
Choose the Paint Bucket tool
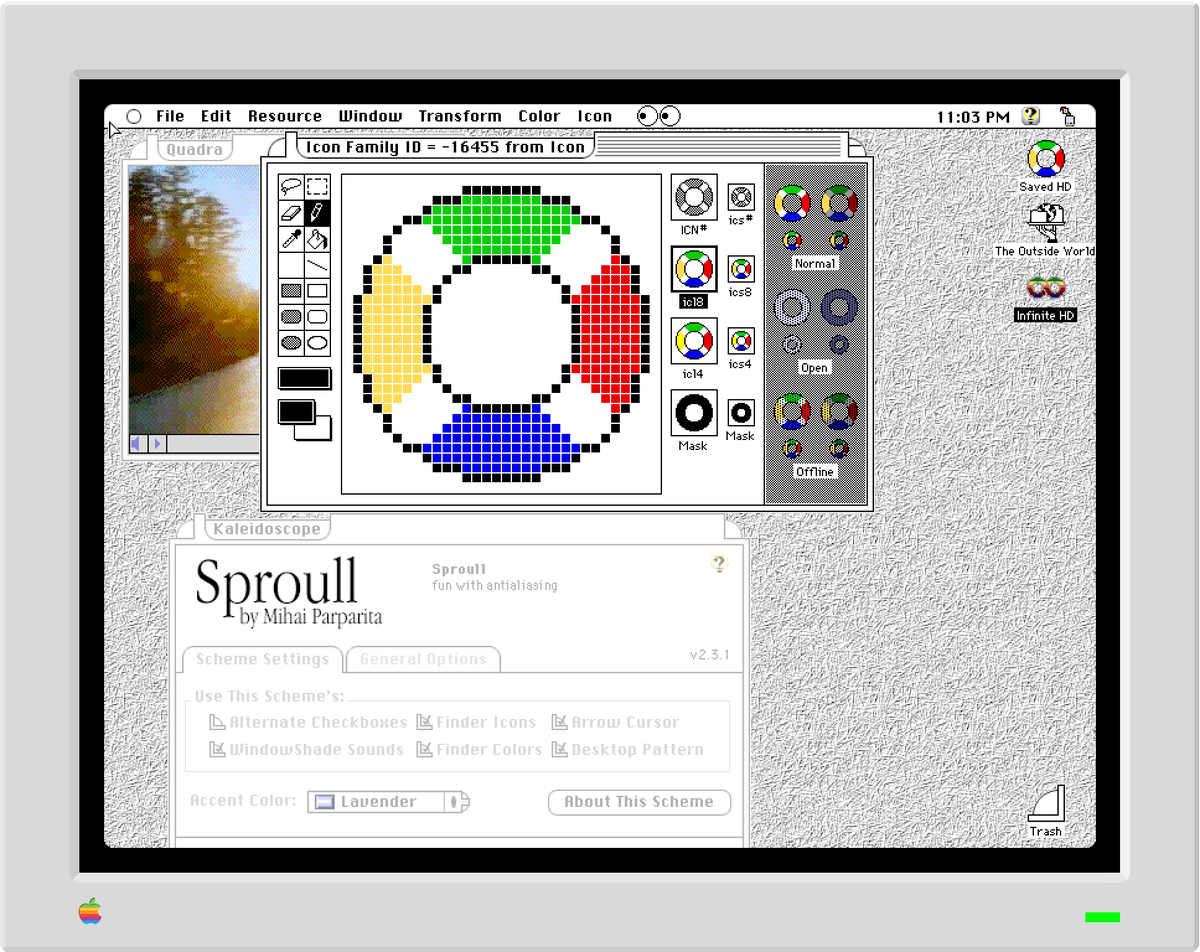pos(317,238)
